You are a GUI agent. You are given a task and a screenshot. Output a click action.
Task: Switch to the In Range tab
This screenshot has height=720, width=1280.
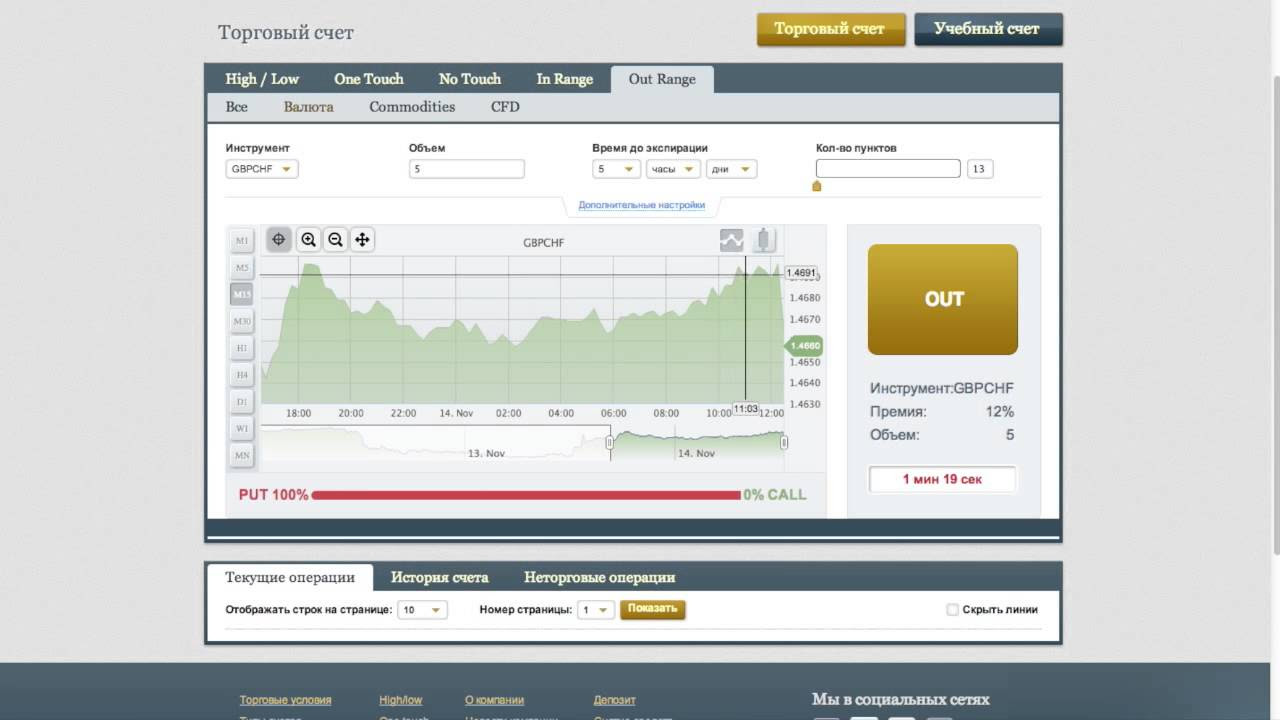tap(564, 79)
